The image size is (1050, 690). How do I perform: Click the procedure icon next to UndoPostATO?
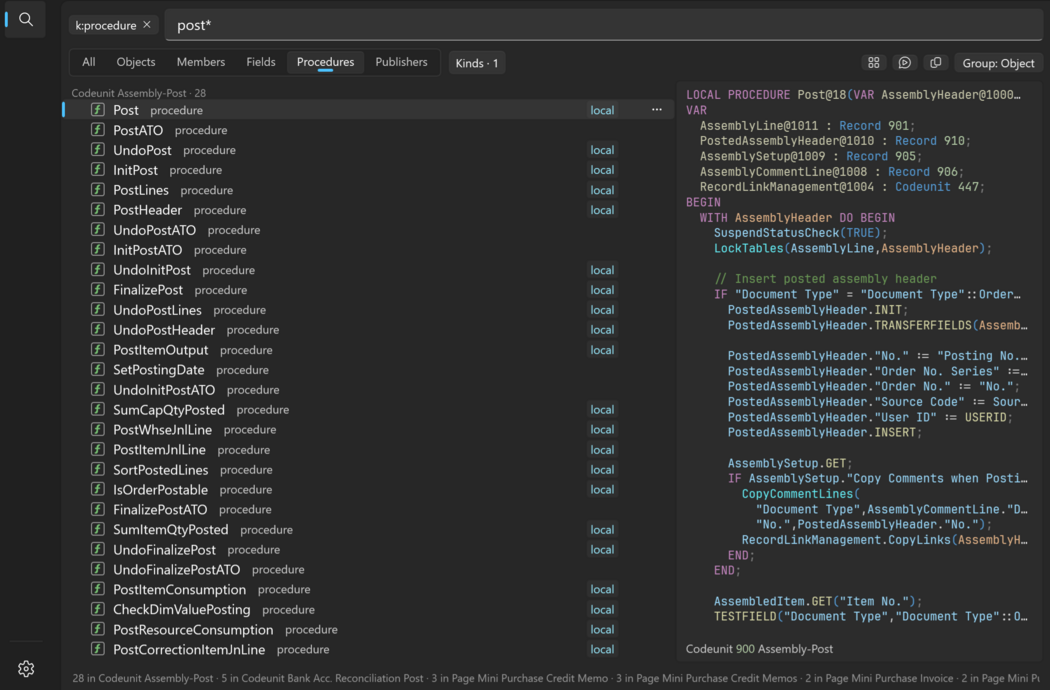point(98,230)
